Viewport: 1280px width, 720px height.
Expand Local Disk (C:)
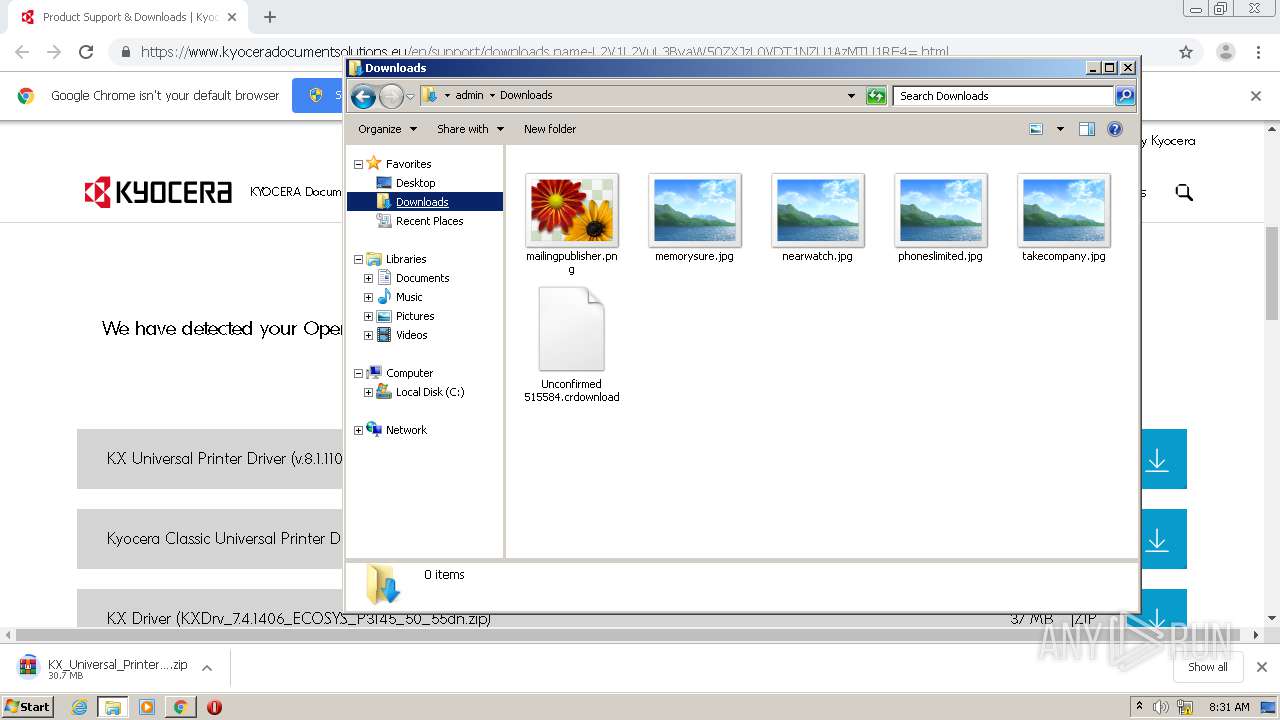point(368,392)
